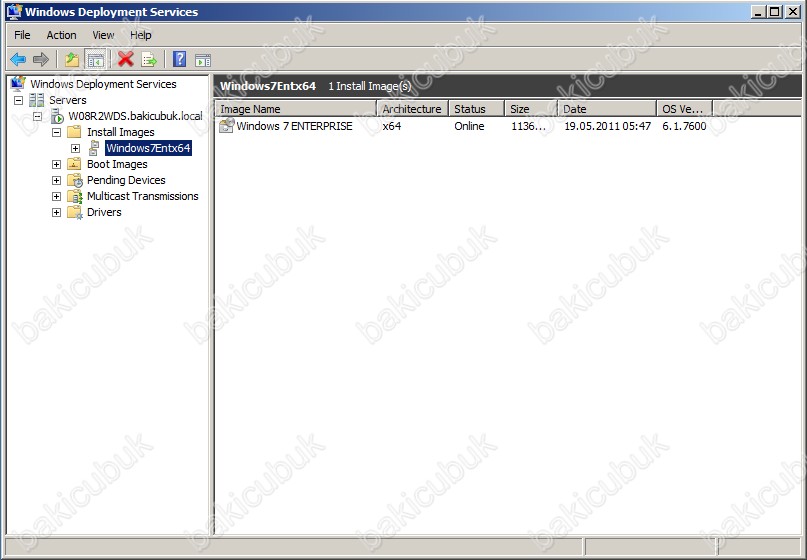Collapse the Install Images node
This screenshot has height=560, width=807.
[x=57, y=132]
